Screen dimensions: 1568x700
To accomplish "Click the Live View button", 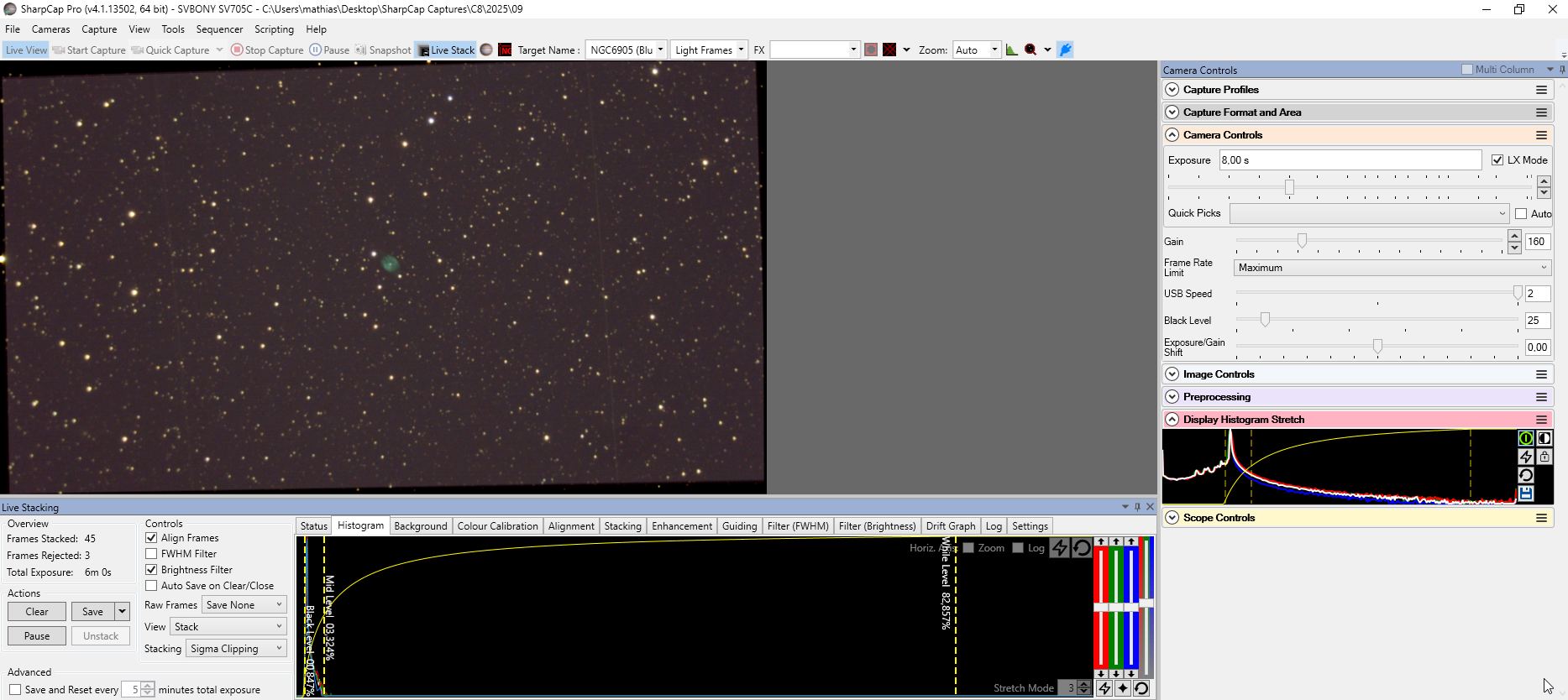I will tap(26, 50).
